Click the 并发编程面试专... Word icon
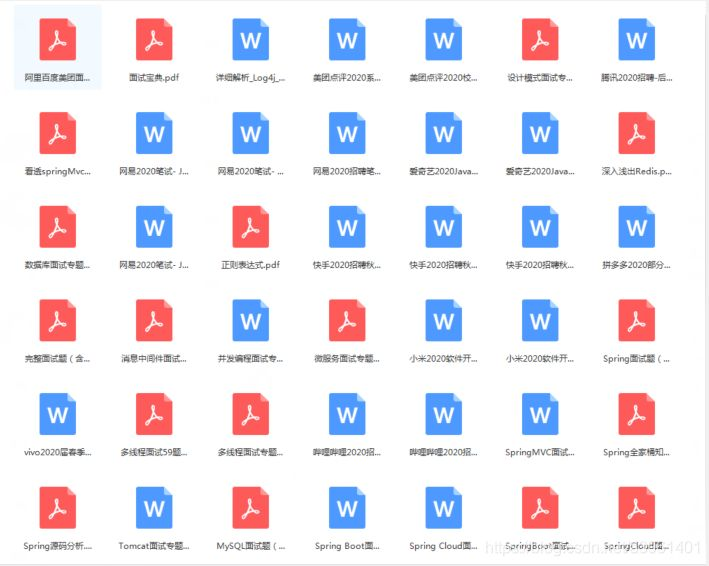Viewport: 709px width, 566px height. 251,320
